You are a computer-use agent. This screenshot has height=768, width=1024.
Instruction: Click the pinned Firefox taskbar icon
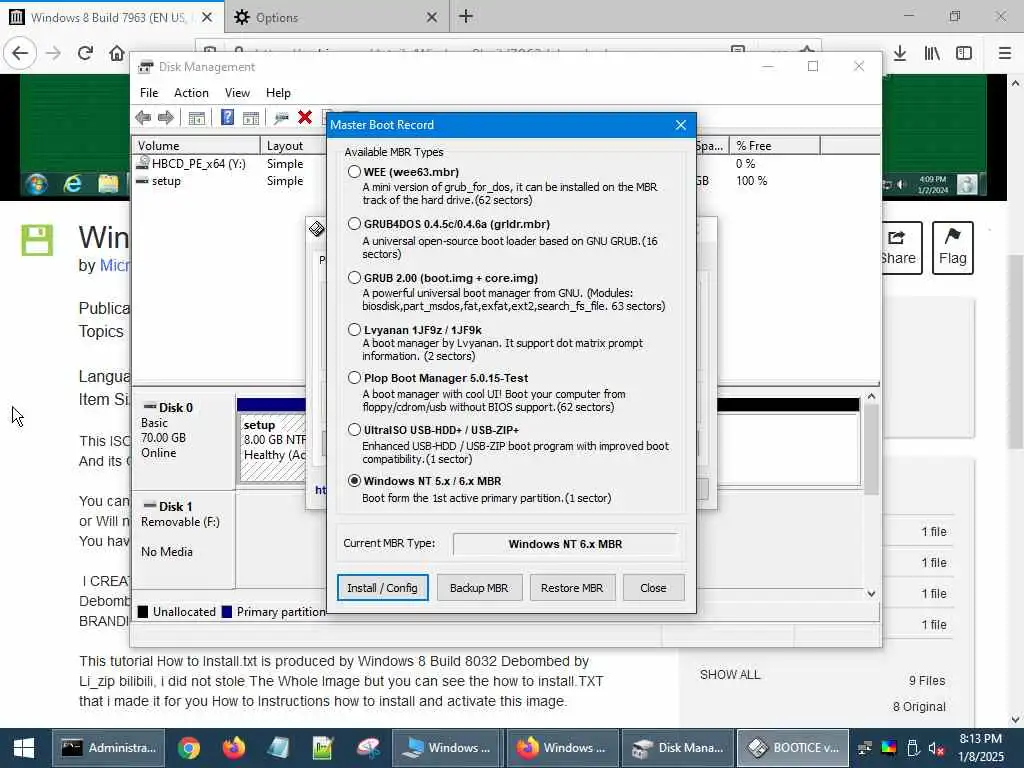[233, 748]
